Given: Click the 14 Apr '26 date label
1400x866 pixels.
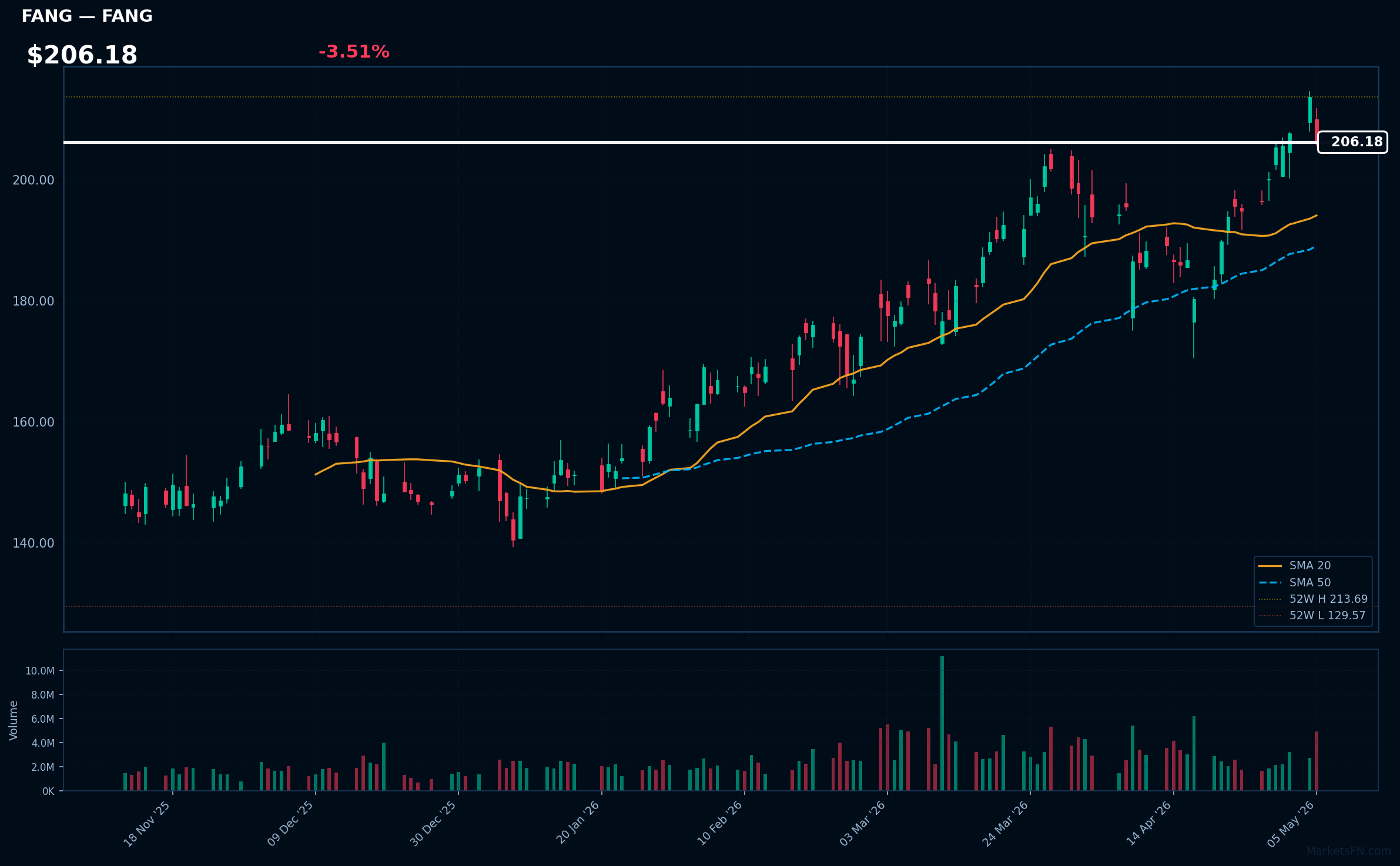Looking at the screenshot, I should tap(1148, 824).
